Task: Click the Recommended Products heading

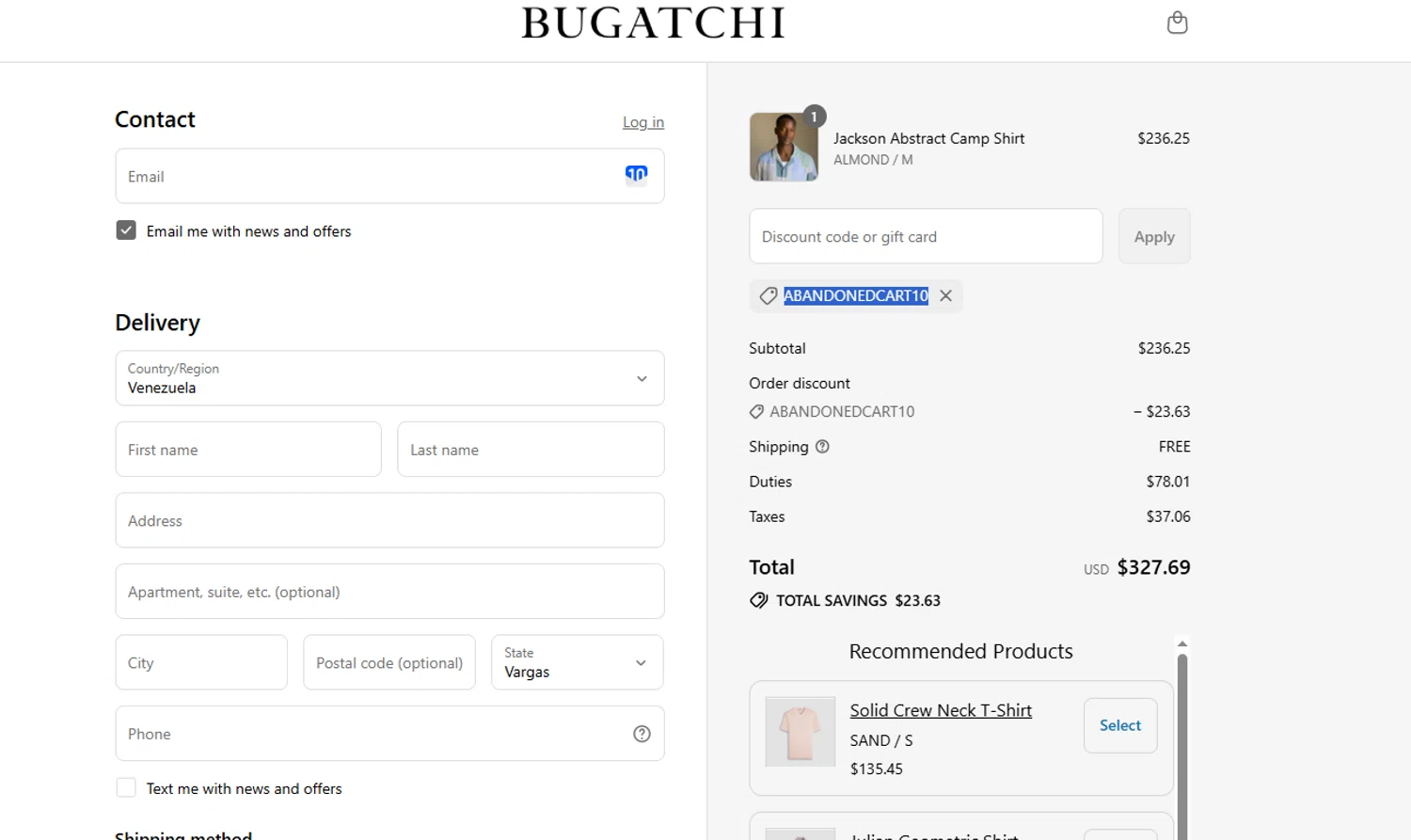Action: [x=960, y=651]
